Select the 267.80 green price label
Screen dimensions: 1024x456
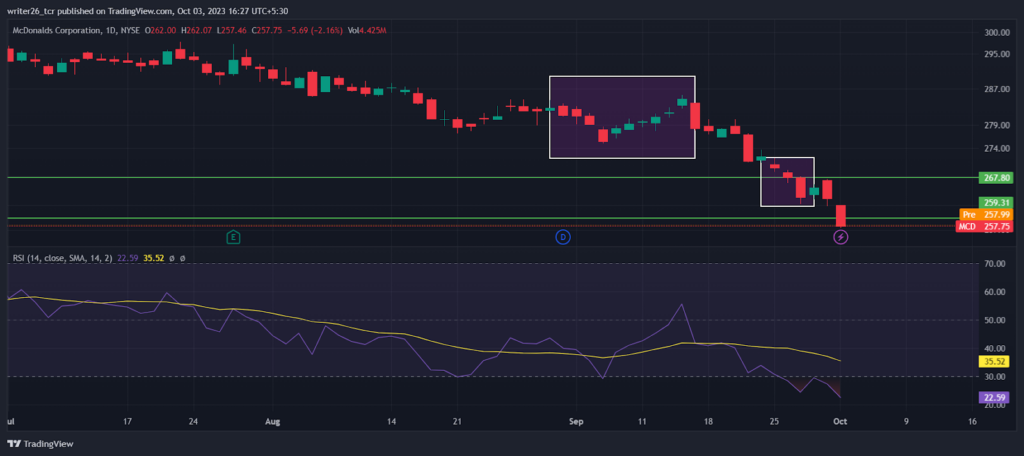click(x=995, y=178)
